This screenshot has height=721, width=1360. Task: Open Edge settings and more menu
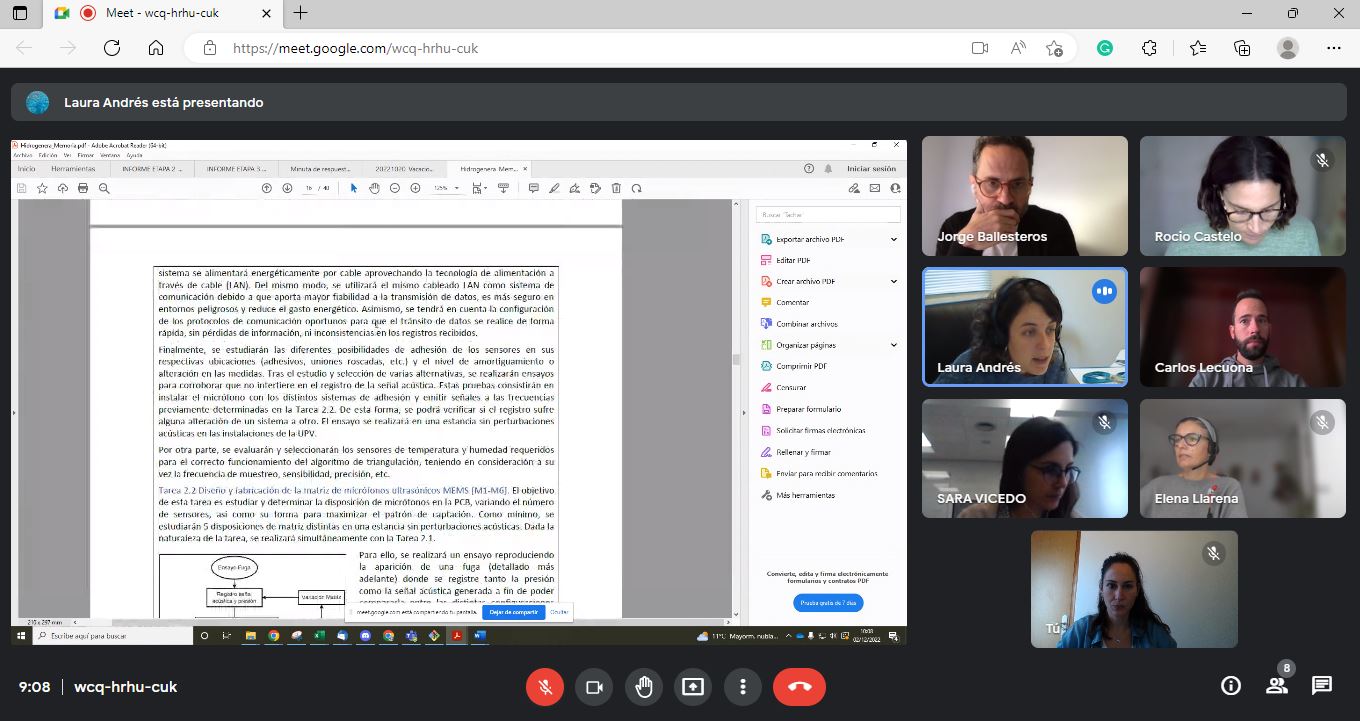coord(1334,48)
